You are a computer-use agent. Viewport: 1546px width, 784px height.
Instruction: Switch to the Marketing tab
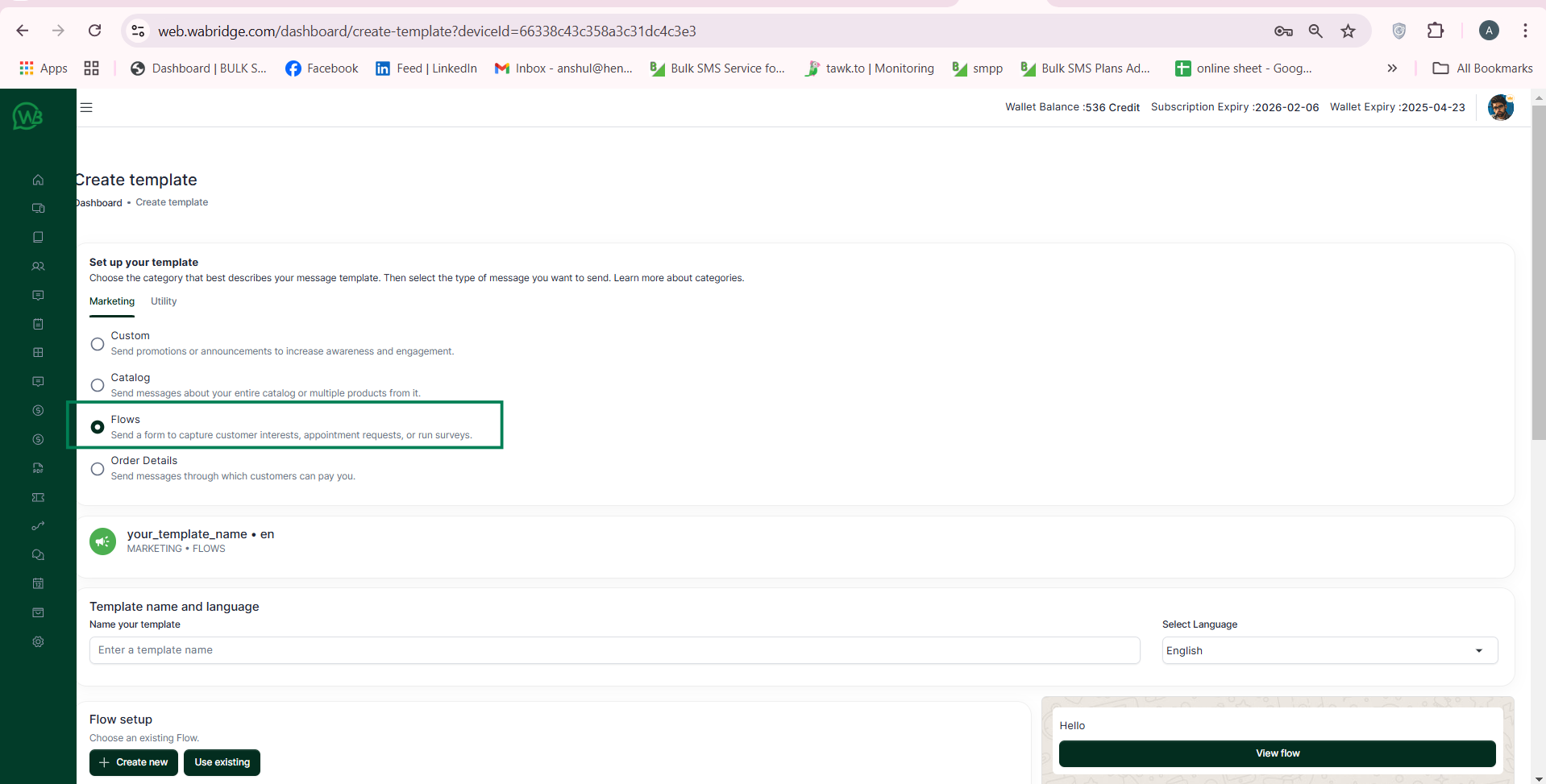click(112, 301)
